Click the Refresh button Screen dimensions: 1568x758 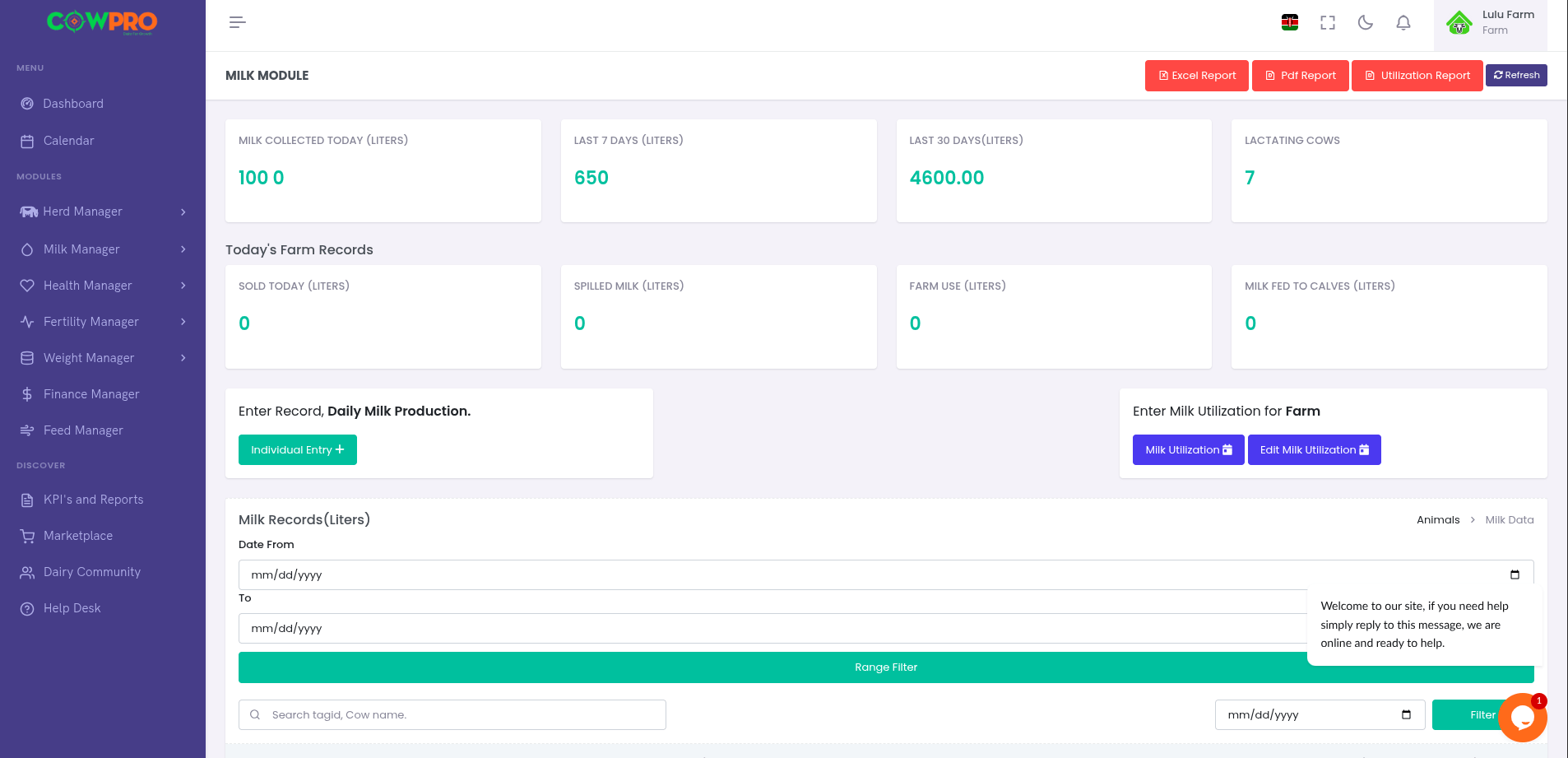pyautogui.click(x=1515, y=75)
